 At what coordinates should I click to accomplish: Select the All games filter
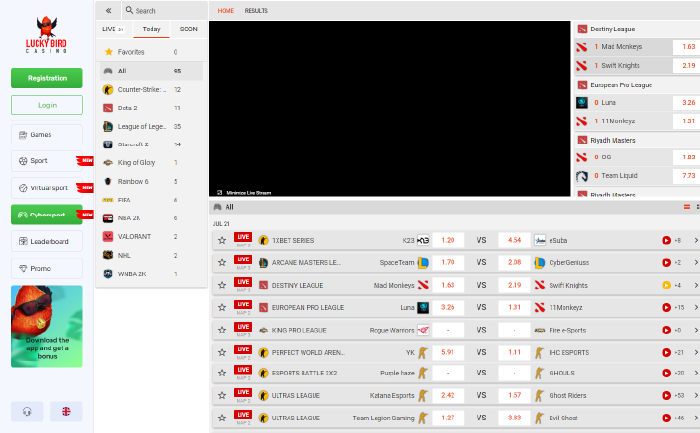151,71
